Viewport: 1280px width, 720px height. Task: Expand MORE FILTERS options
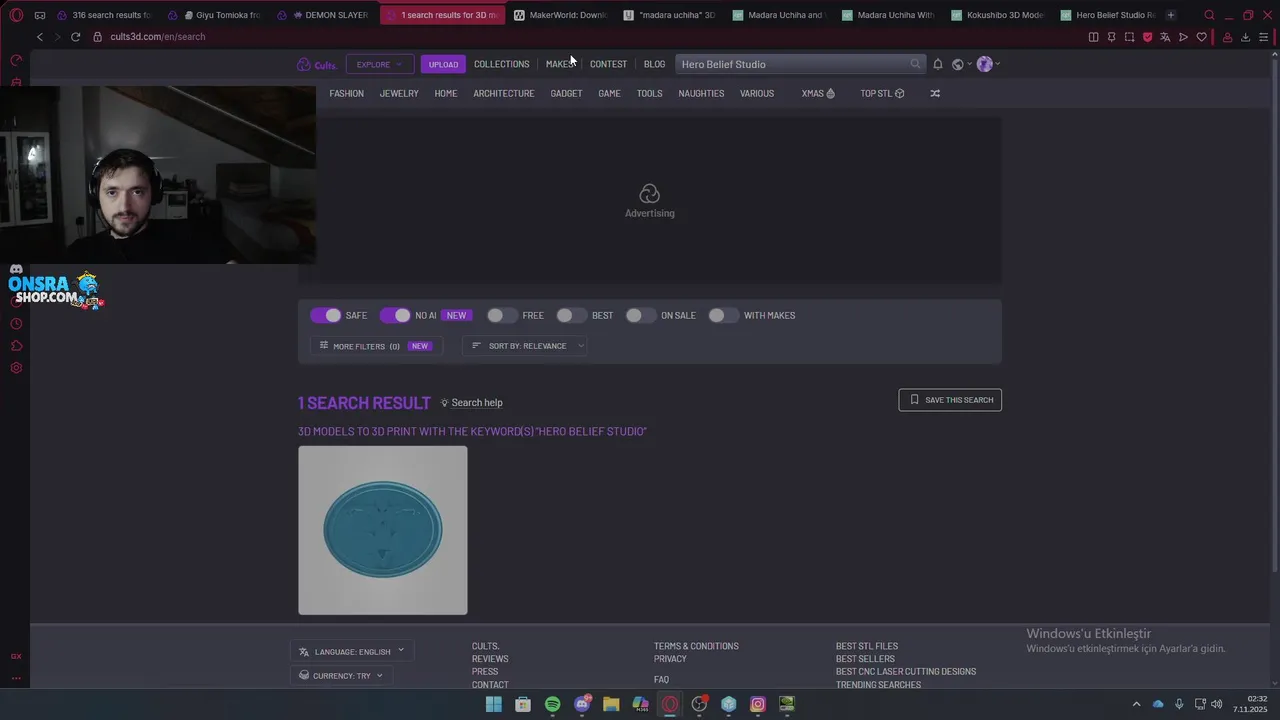click(x=376, y=346)
